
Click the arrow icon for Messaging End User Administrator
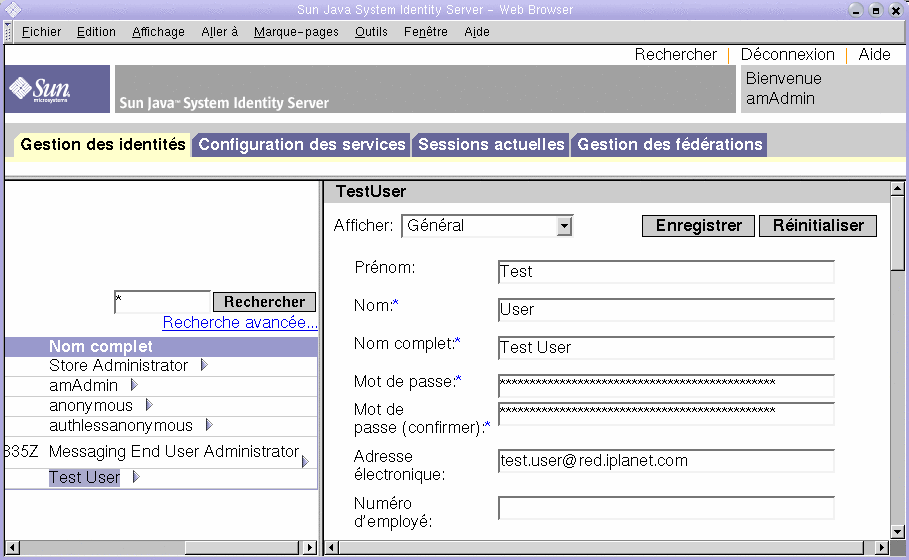click(x=306, y=461)
